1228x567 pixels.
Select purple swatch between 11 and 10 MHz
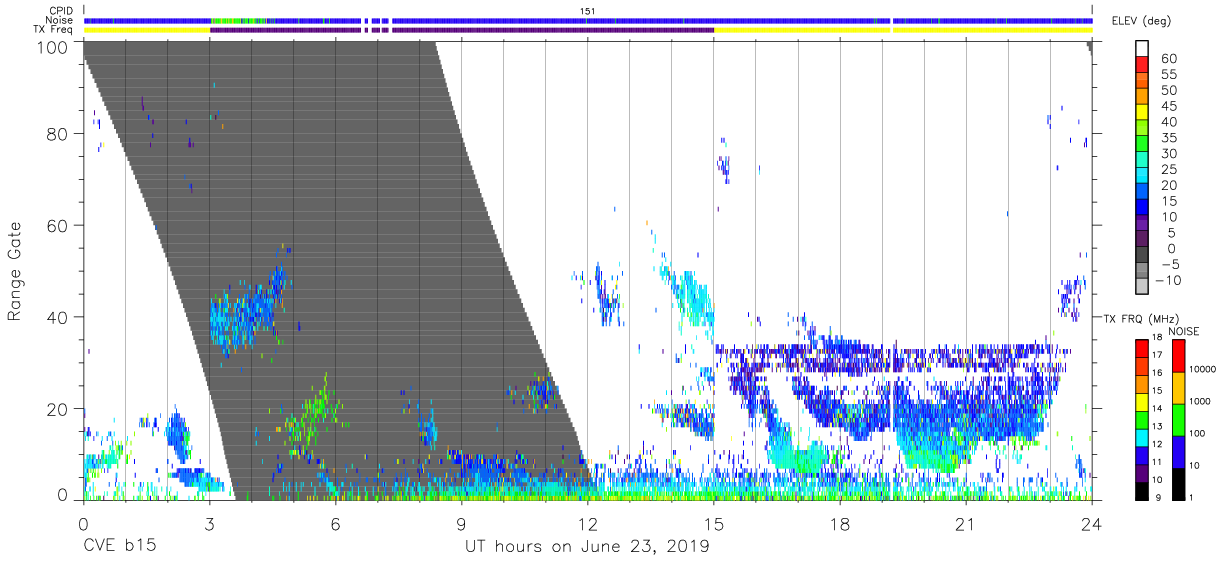1141,473
